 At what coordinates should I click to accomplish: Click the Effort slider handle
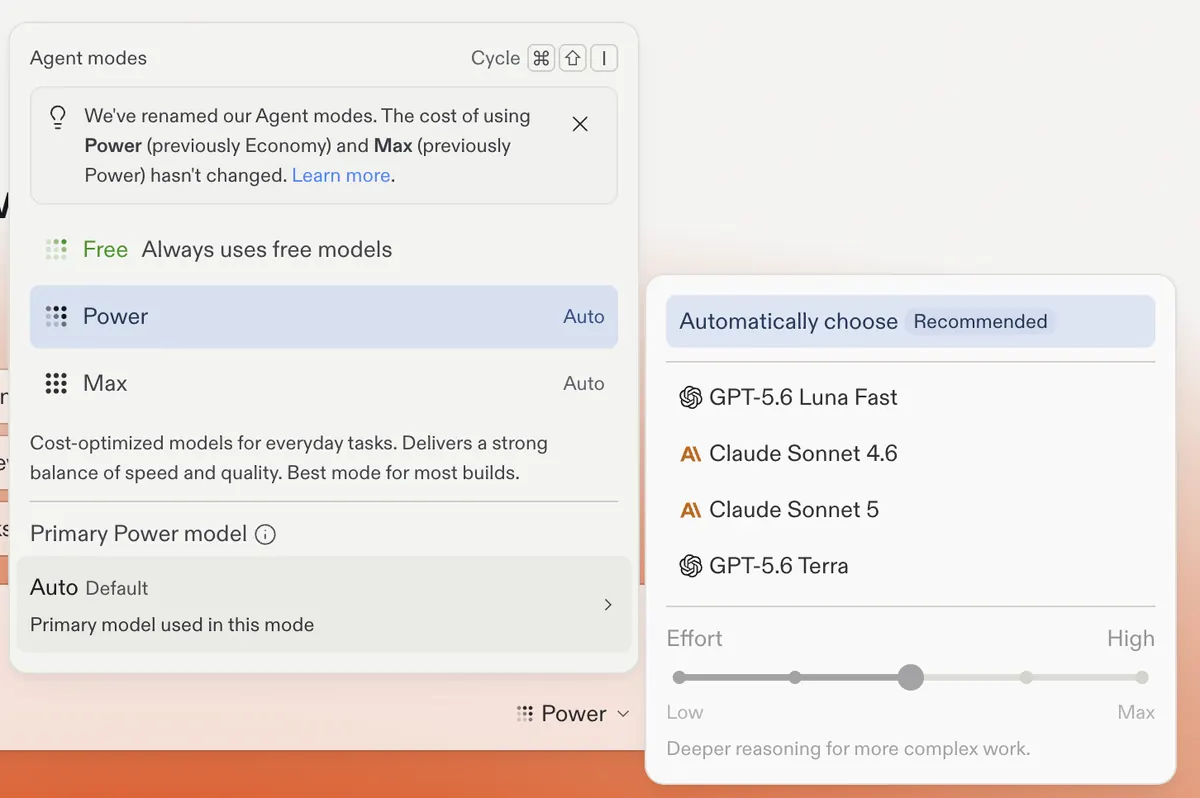[x=910, y=677]
